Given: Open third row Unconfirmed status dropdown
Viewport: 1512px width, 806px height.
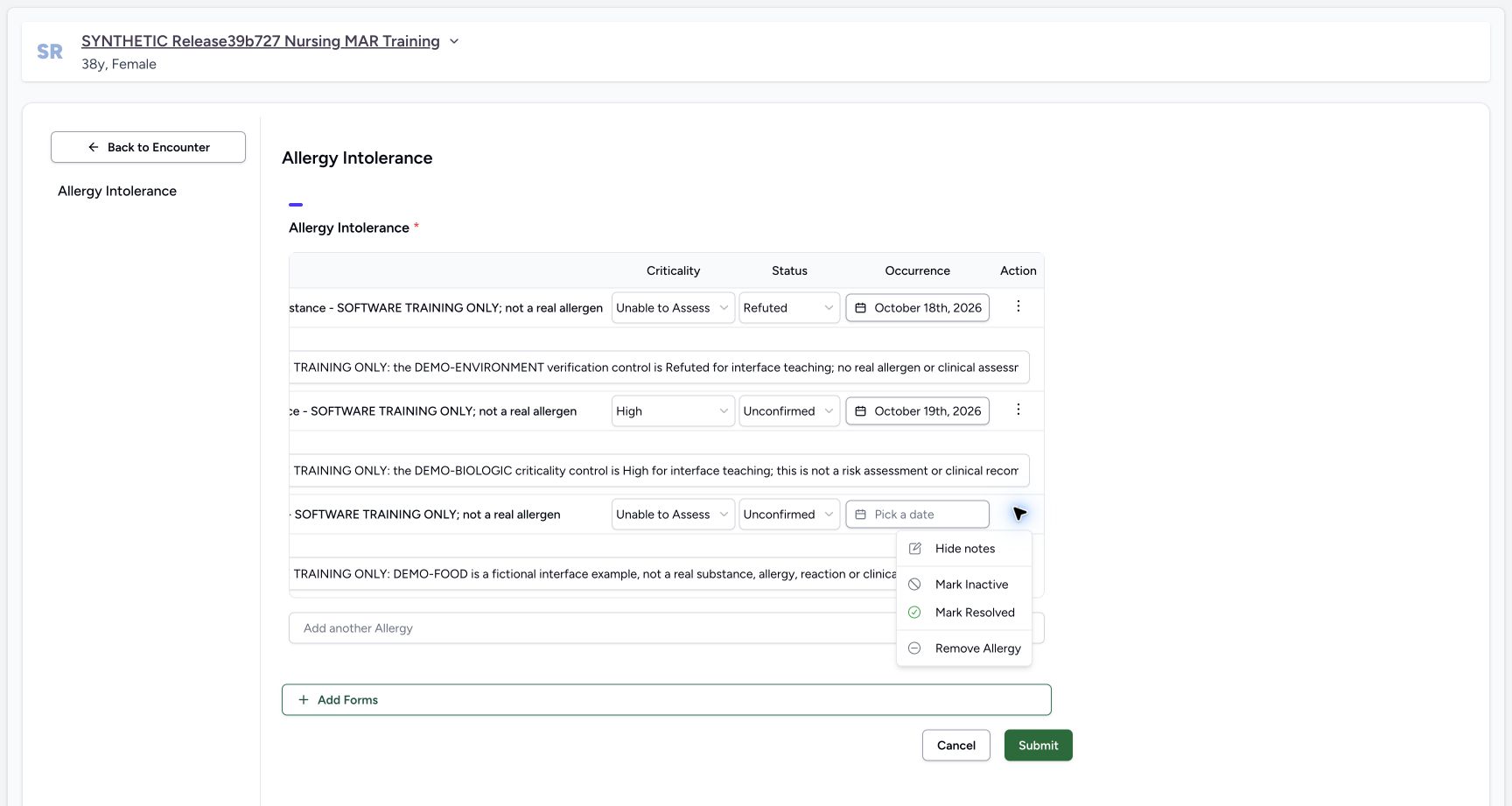Looking at the screenshot, I should [789, 515].
